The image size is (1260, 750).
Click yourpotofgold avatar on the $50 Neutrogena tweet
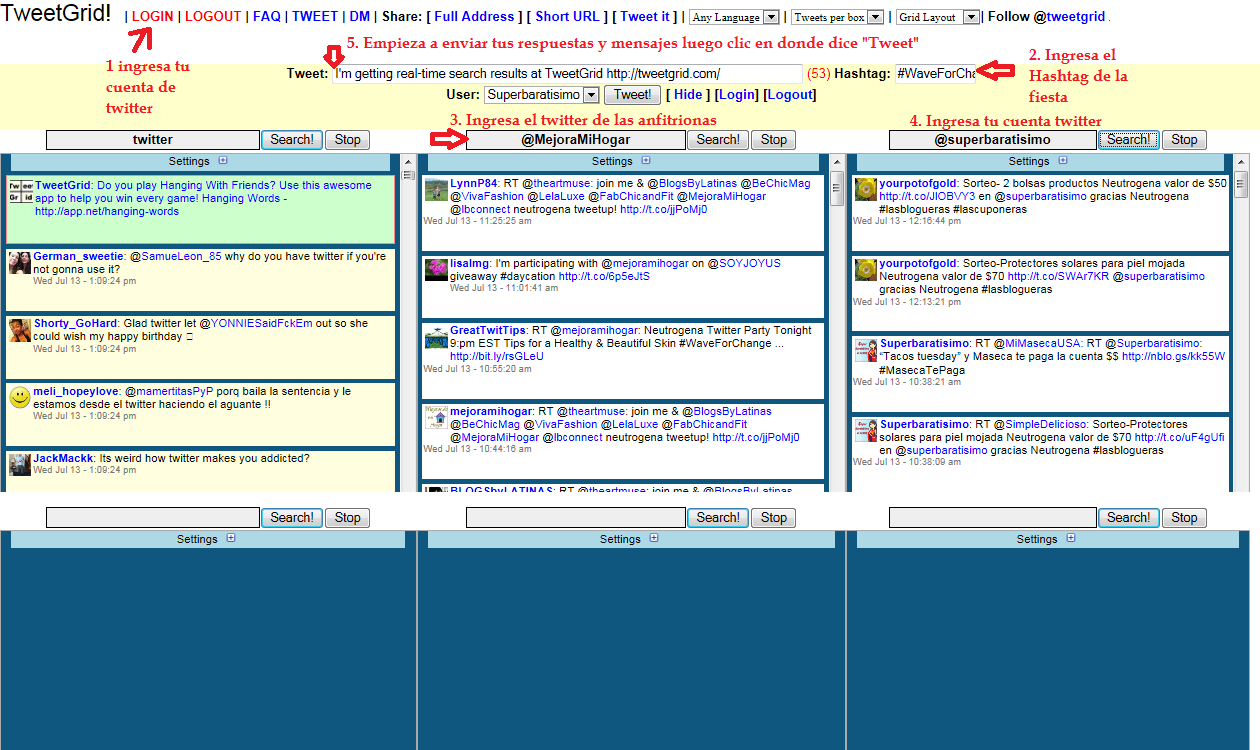pos(866,190)
